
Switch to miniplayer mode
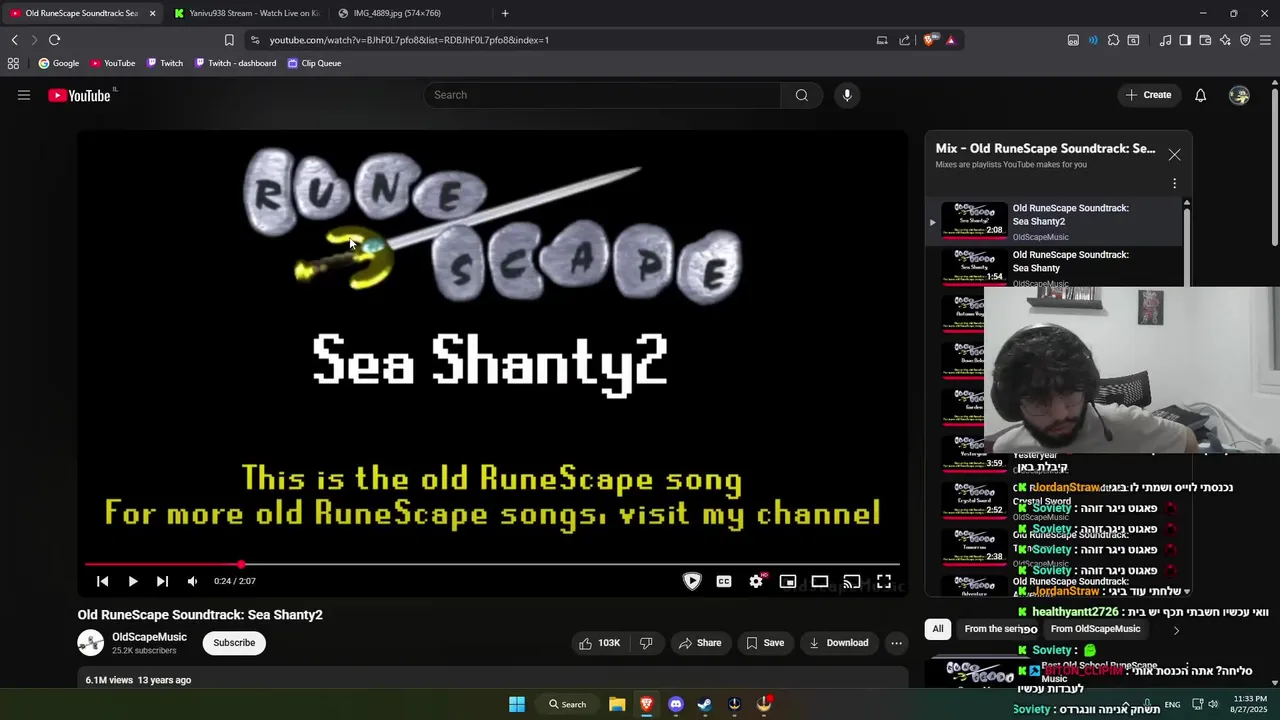tap(788, 581)
